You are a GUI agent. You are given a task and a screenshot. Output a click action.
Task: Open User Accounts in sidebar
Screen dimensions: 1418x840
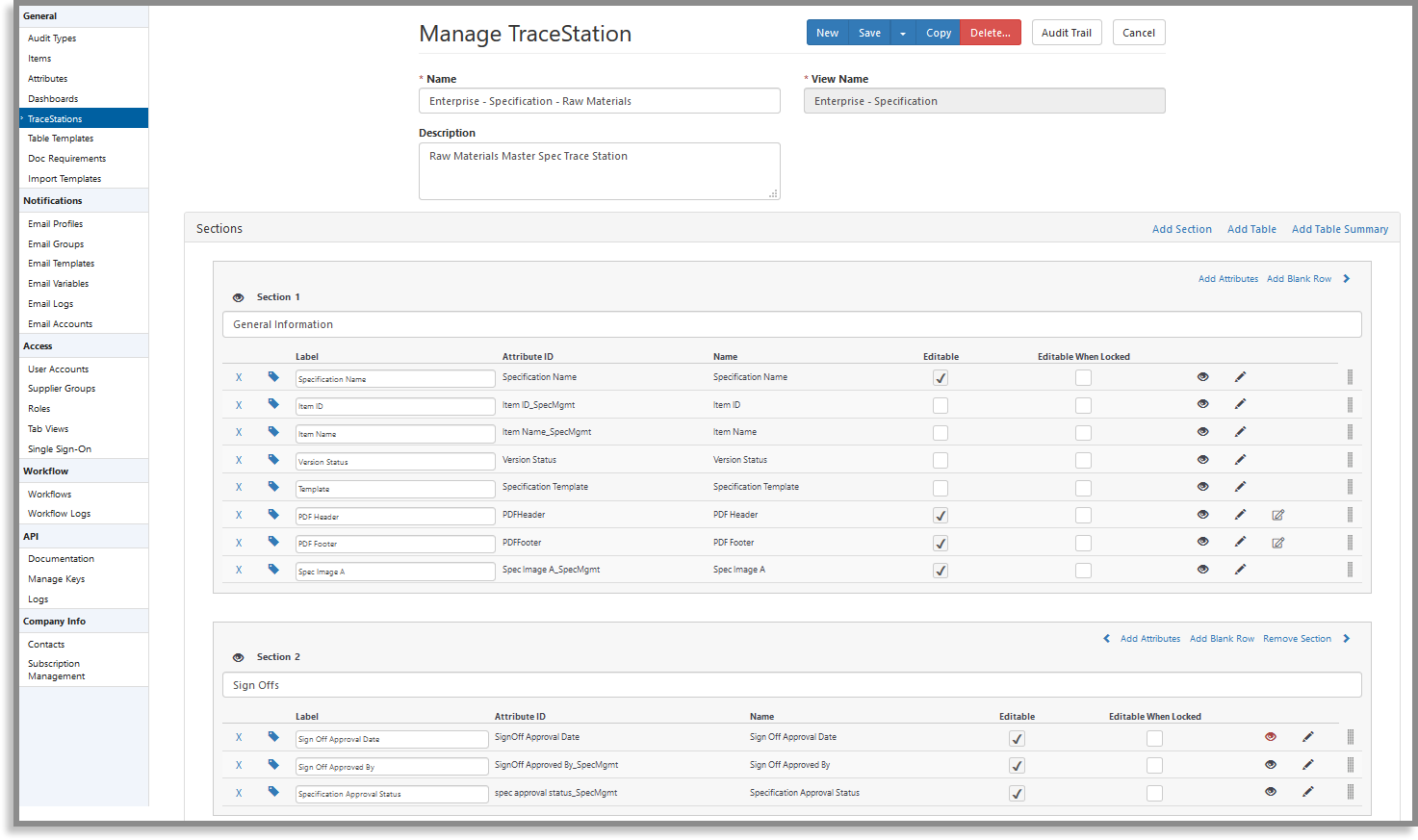[x=58, y=369]
